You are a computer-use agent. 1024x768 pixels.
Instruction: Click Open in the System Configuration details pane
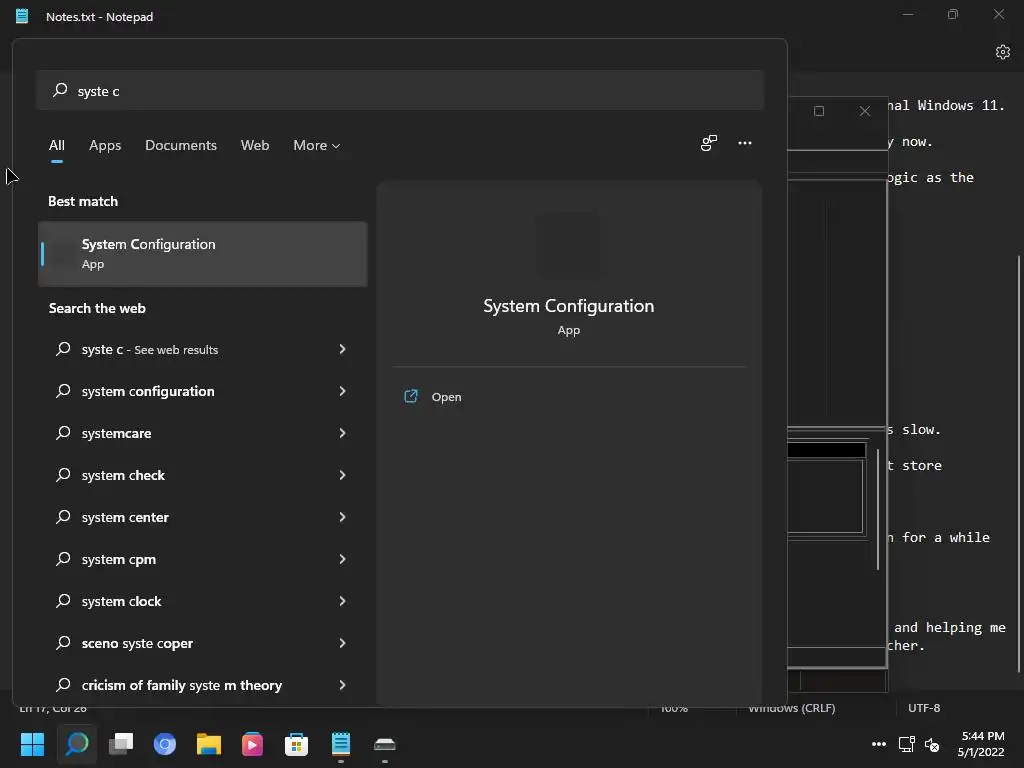pyautogui.click(x=446, y=397)
